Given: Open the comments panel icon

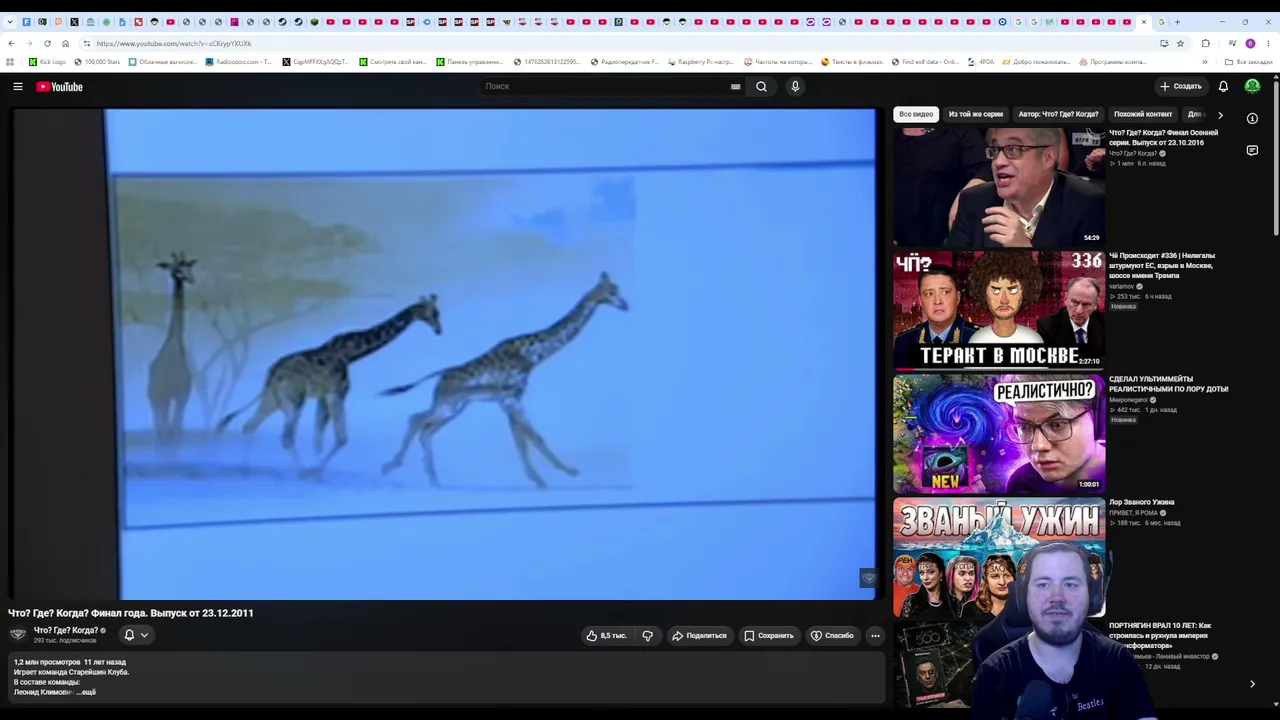Looking at the screenshot, I should coord(1252,151).
